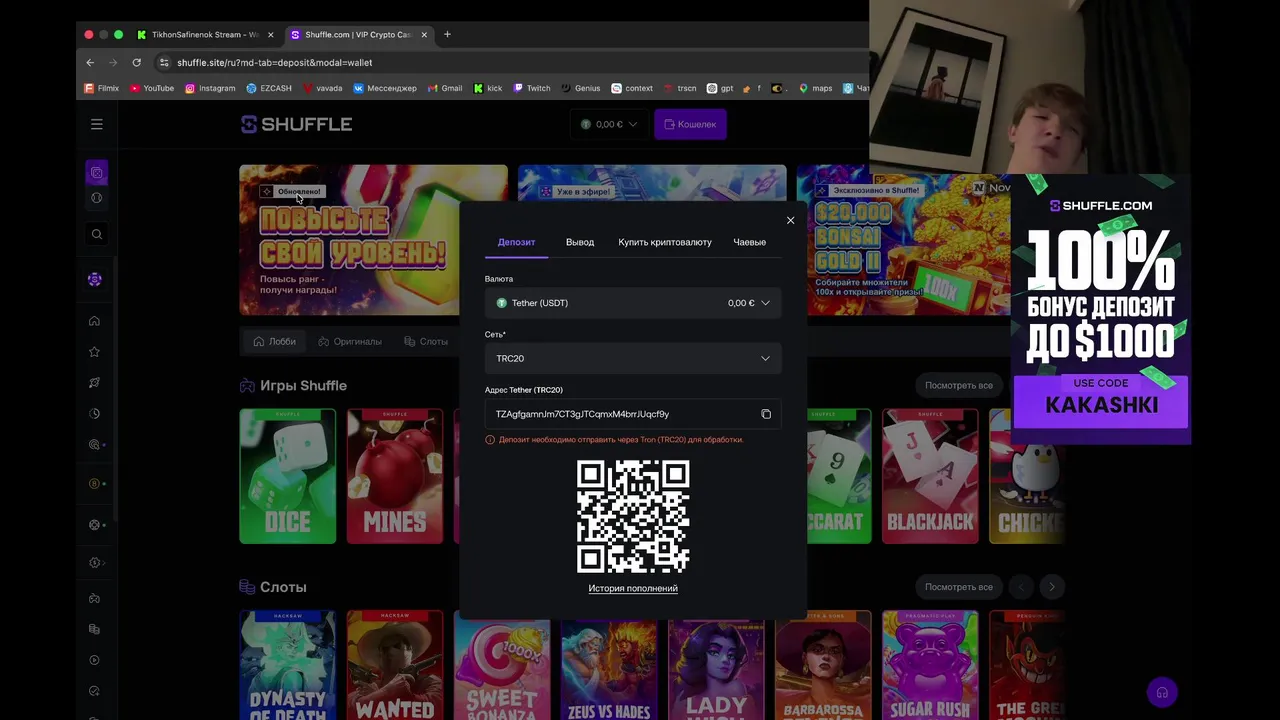1280x720 pixels.
Task: Open the Sweet Bonanza slot thumbnail
Action: [502, 665]
